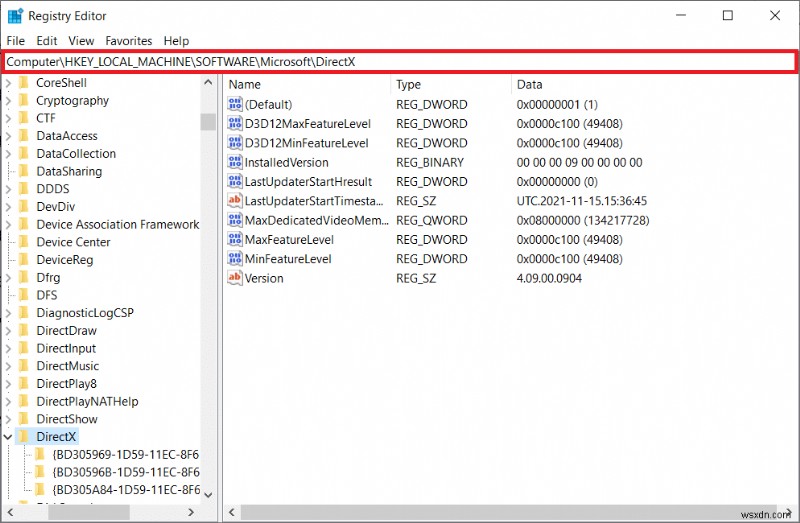Open the View menu
Screen dimensions: 800x523
point(81,41)
